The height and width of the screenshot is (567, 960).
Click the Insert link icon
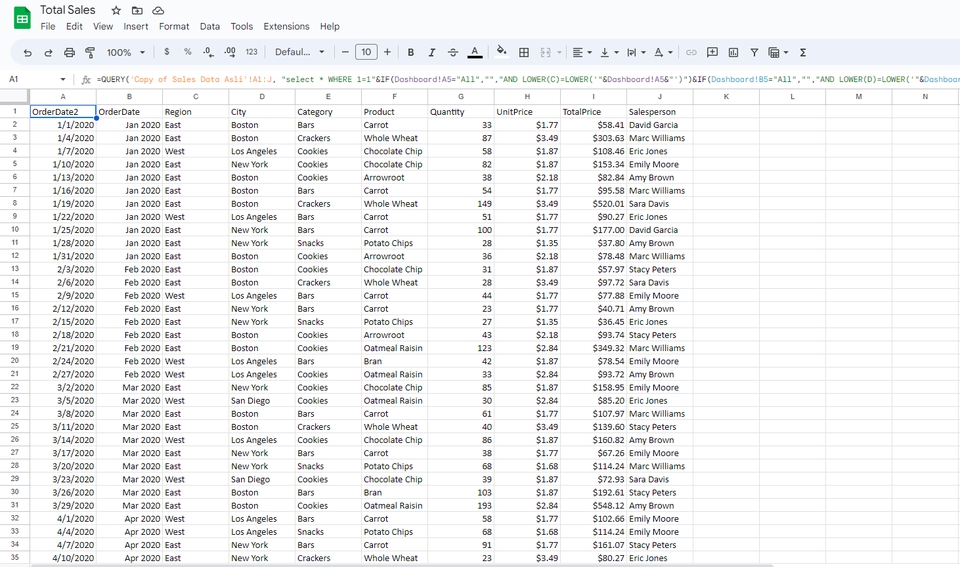click(x=691, y=53)
